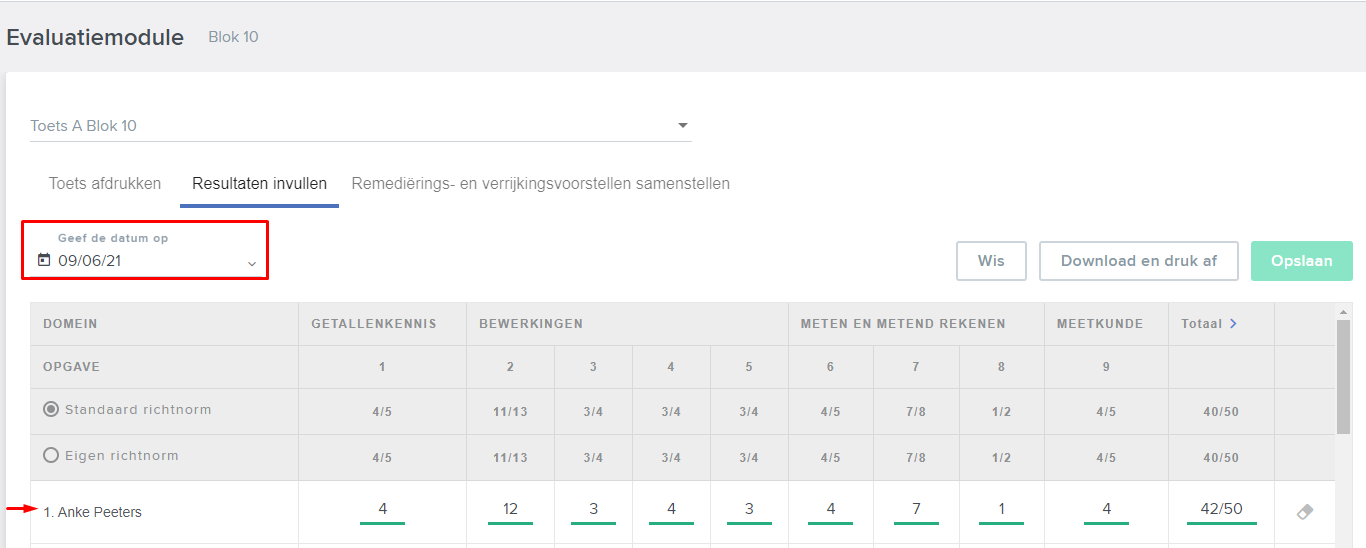
Task: Select the Resultaten invullen tab
Action: click(259, 184)
